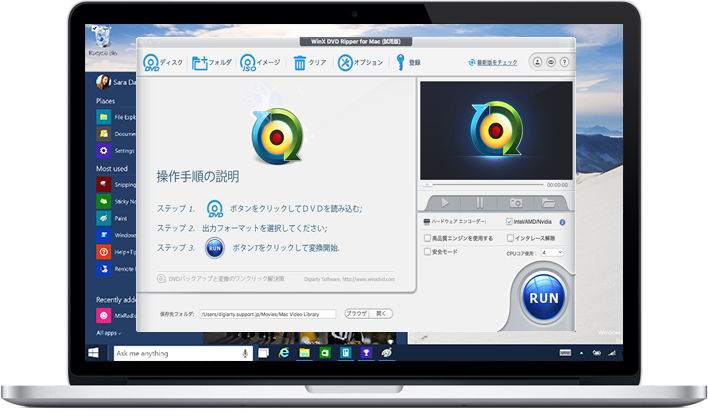Click the microphone icon in the search box
Viewport: 708px width, 417px height.
coord(245,353)
